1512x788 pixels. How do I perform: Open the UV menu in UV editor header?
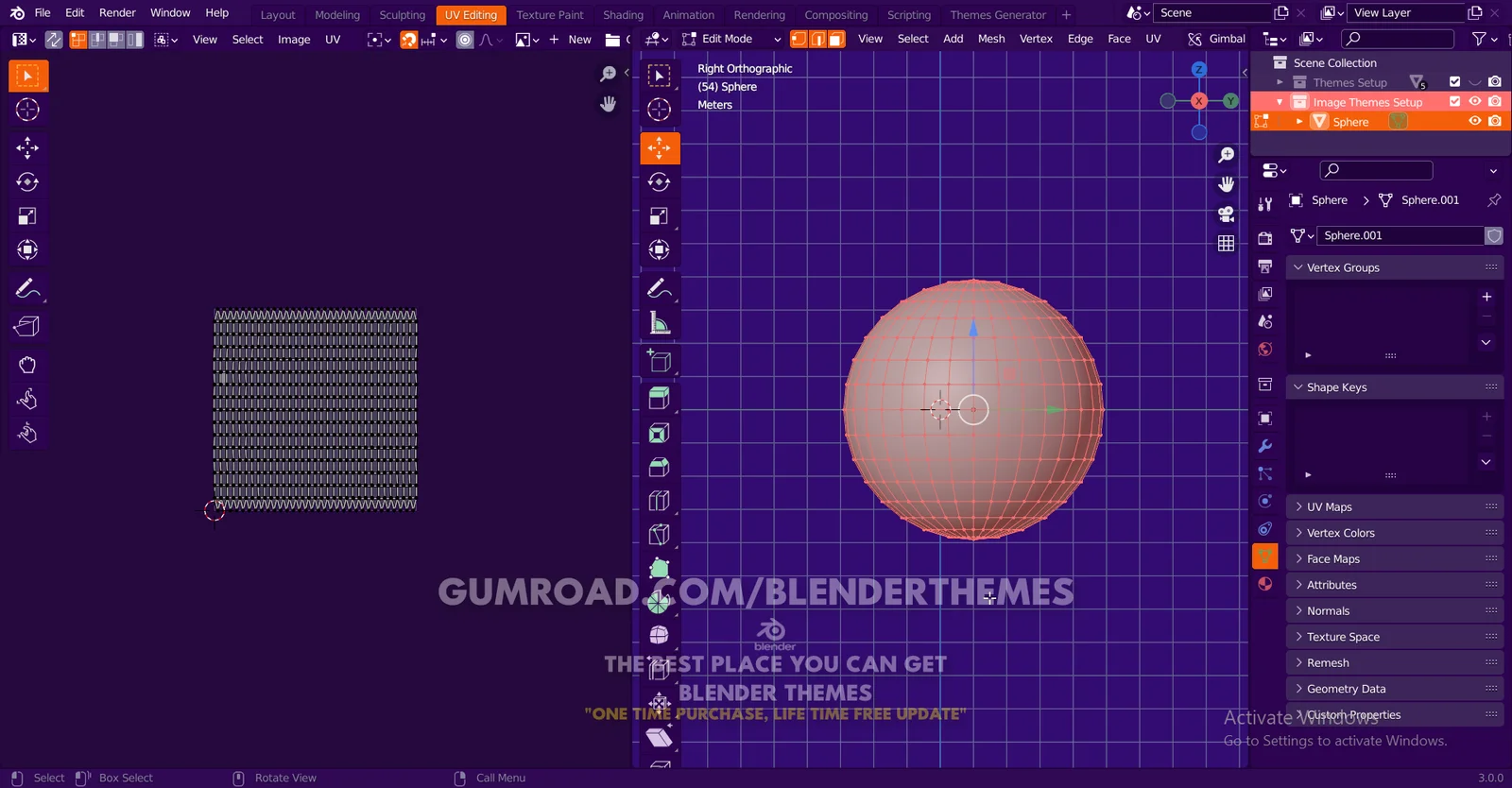coord(333,40)
